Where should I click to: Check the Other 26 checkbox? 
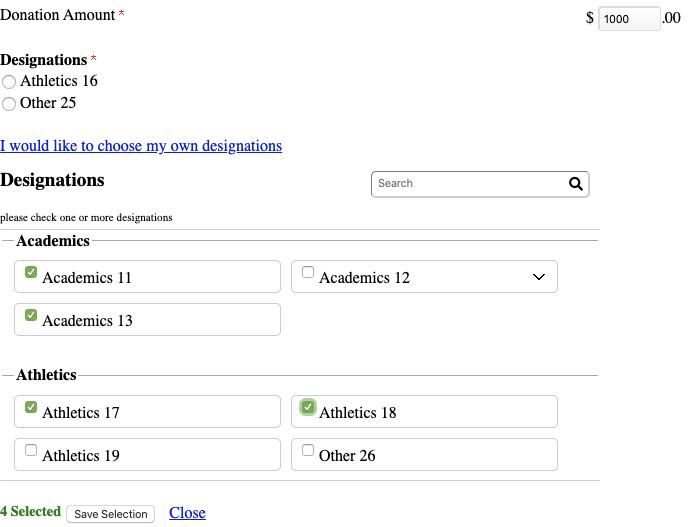coord(308,450)
